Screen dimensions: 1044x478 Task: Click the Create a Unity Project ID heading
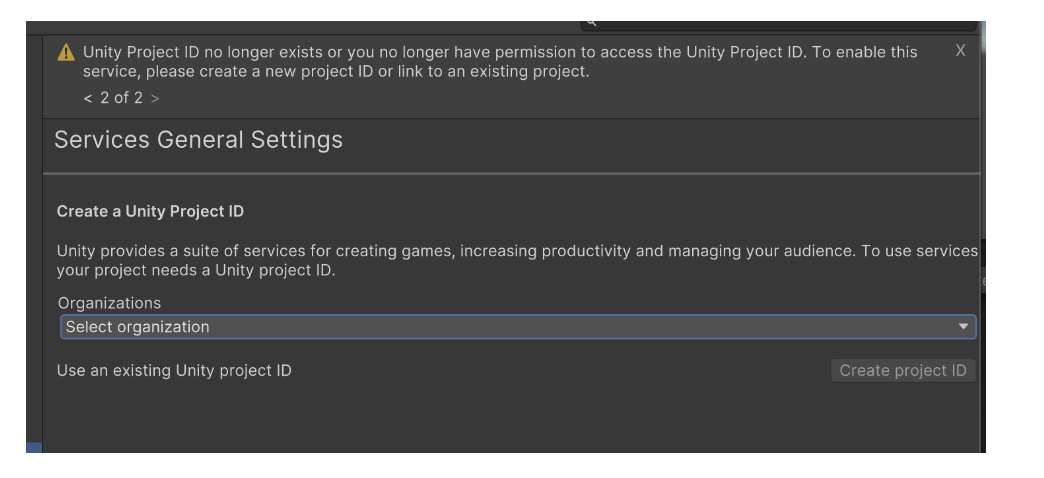coord(150,211)
